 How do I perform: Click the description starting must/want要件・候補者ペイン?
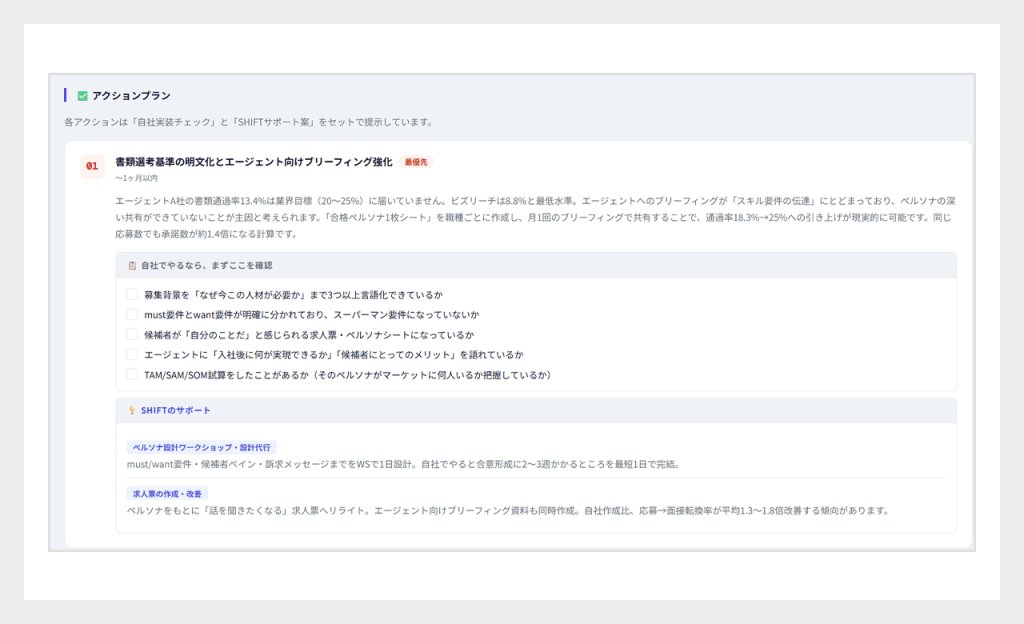tap(404, 465)
